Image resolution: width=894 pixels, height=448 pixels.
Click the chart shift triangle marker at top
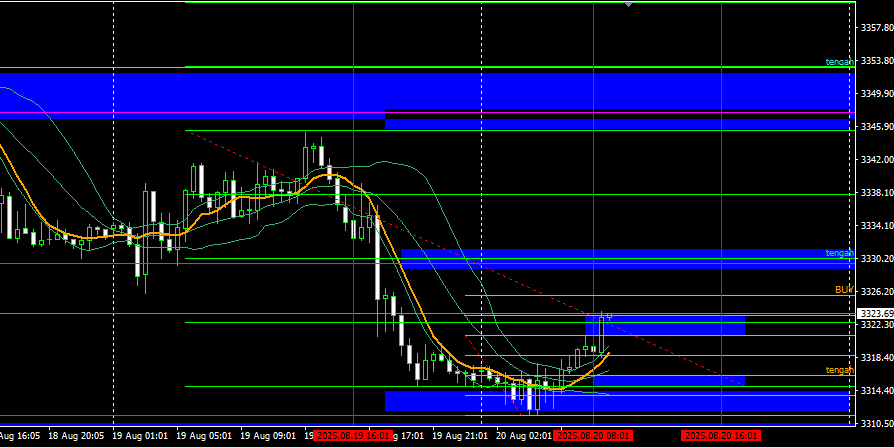point(628,5)
